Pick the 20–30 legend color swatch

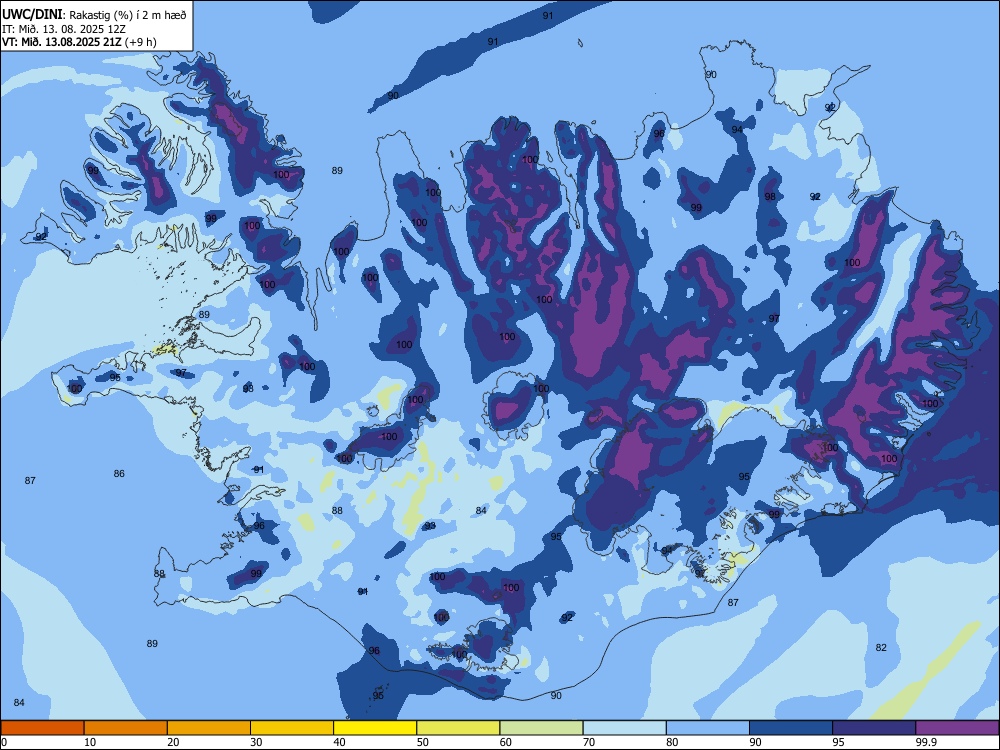click(209, 728)
